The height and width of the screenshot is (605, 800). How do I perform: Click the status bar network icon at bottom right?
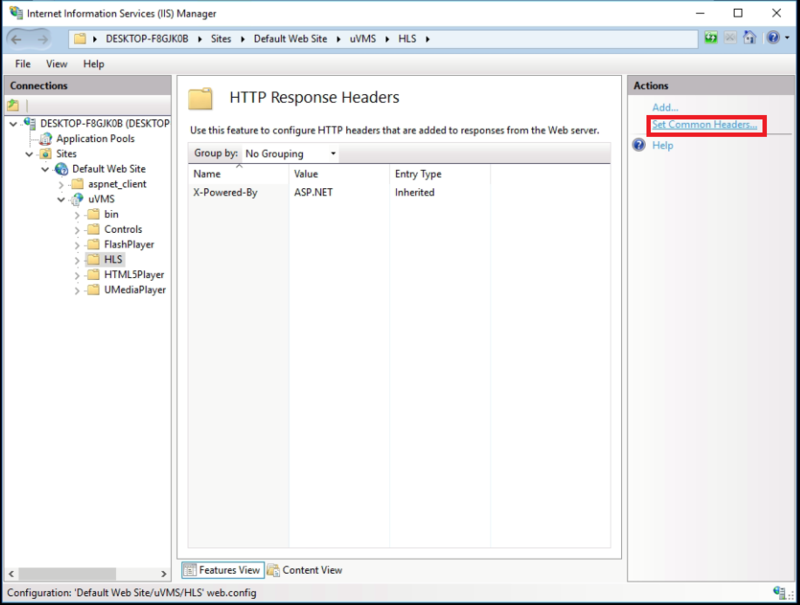779,592
